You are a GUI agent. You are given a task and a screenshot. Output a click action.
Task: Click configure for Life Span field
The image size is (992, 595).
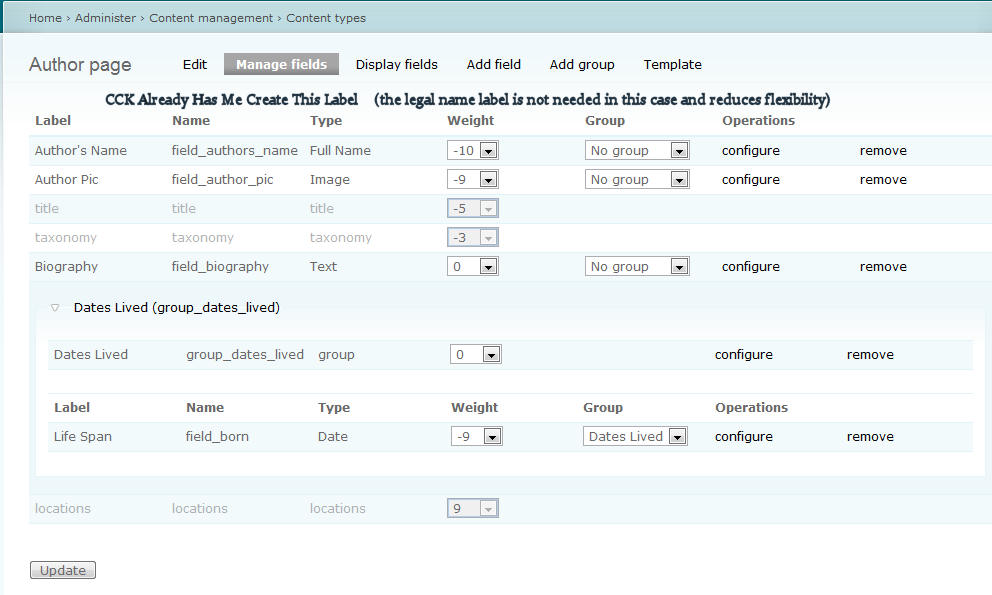tap(743, 437)
